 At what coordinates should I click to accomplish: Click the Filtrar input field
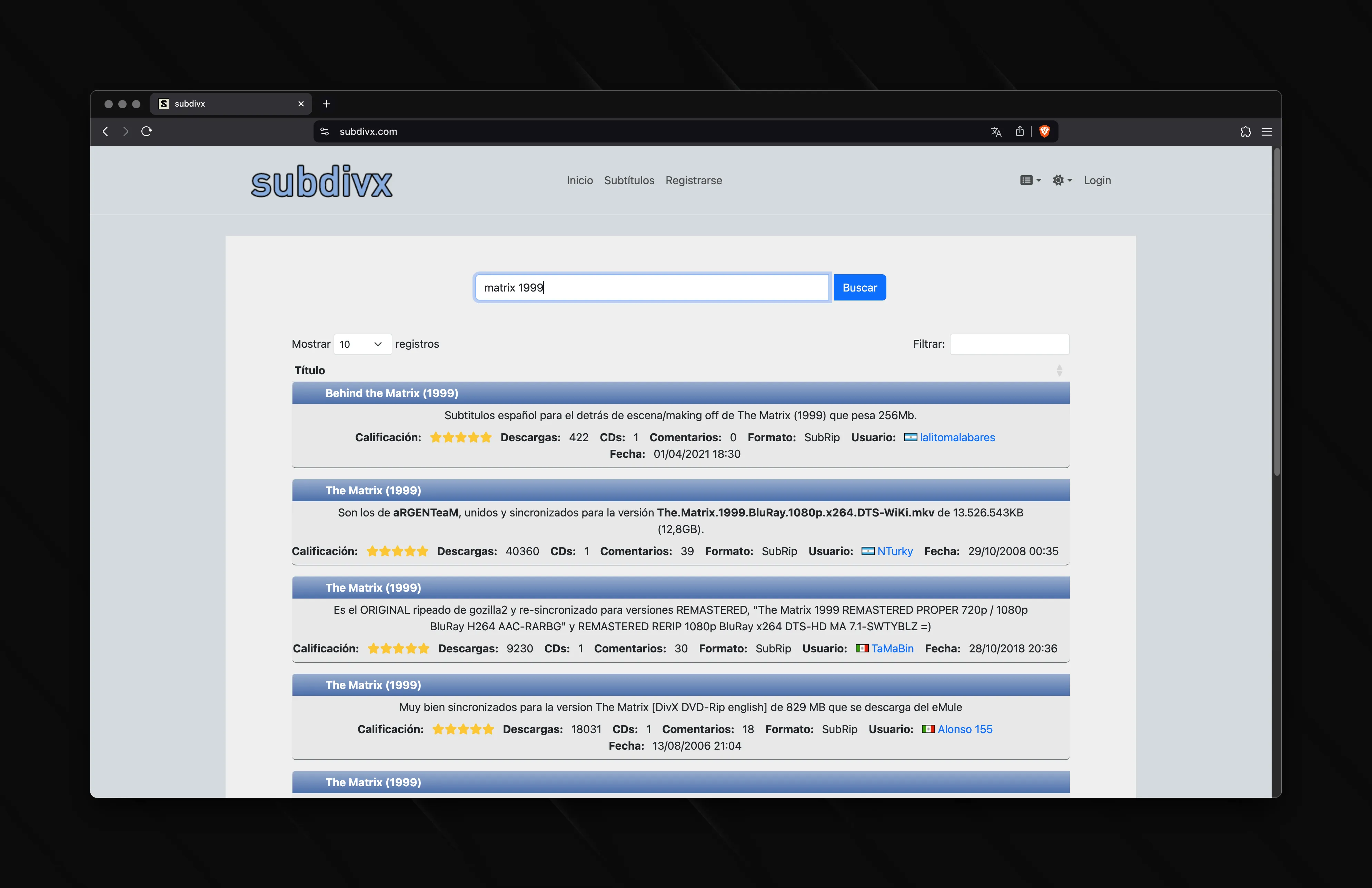pyautogui.click(x=1010, y=344)
